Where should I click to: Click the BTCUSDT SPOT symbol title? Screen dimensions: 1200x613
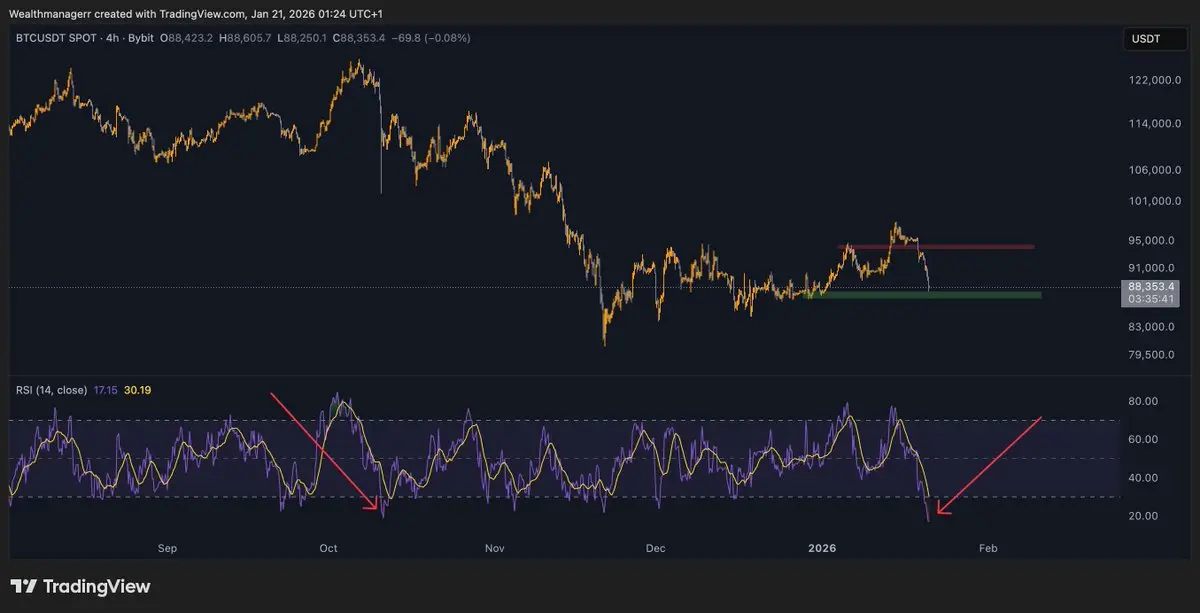(55, 38)
